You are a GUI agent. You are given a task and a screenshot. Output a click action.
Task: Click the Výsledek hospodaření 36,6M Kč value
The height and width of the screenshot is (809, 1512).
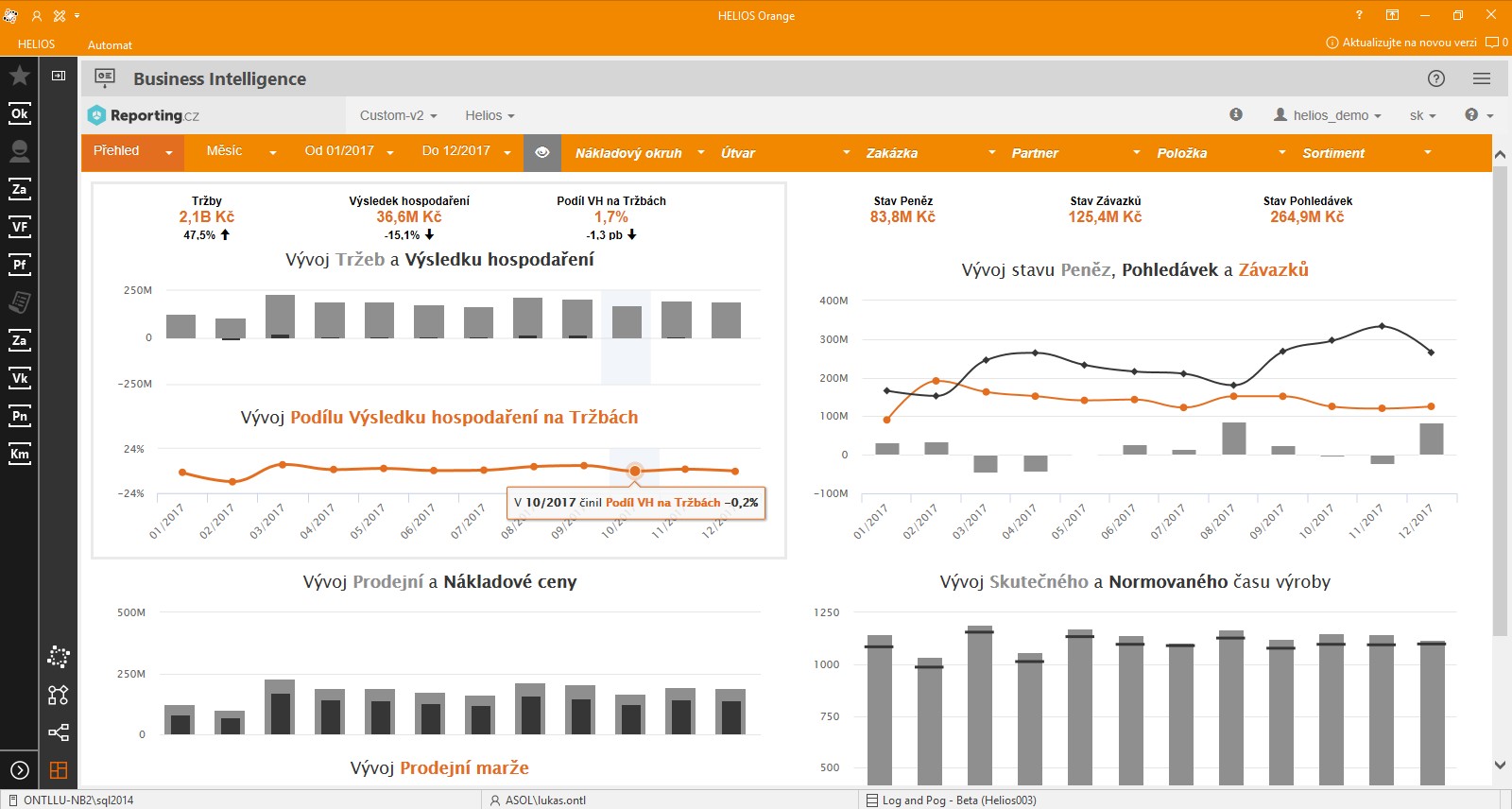click(408, 216)
